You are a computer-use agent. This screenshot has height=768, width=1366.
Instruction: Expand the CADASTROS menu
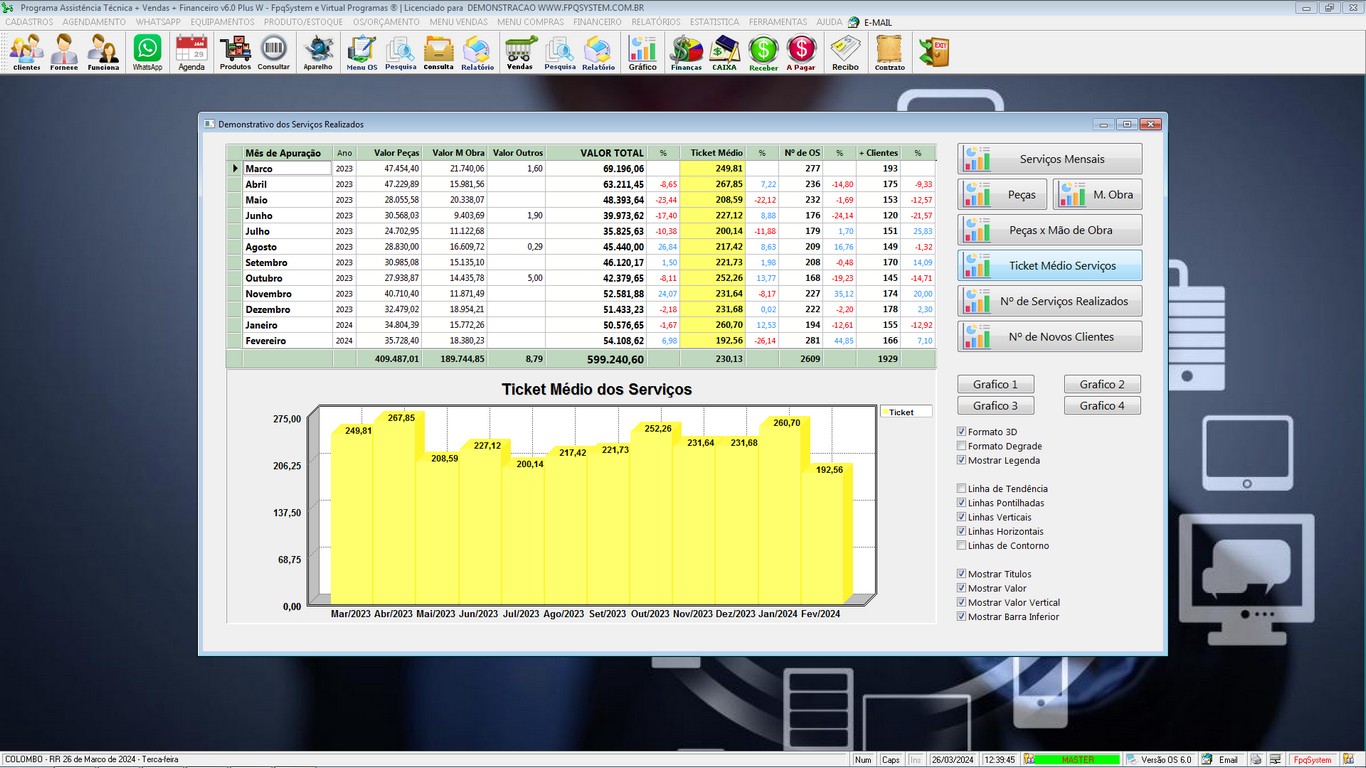(29, 22)
